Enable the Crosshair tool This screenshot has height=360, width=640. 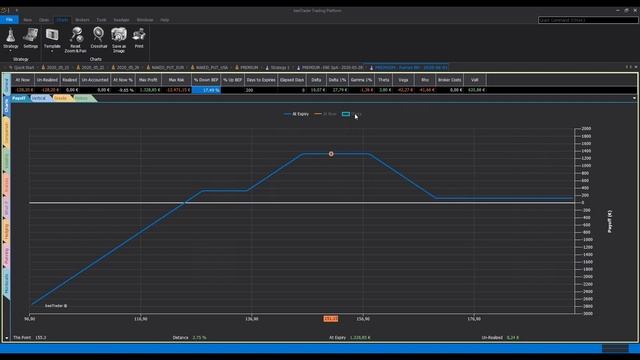point(98,38)
